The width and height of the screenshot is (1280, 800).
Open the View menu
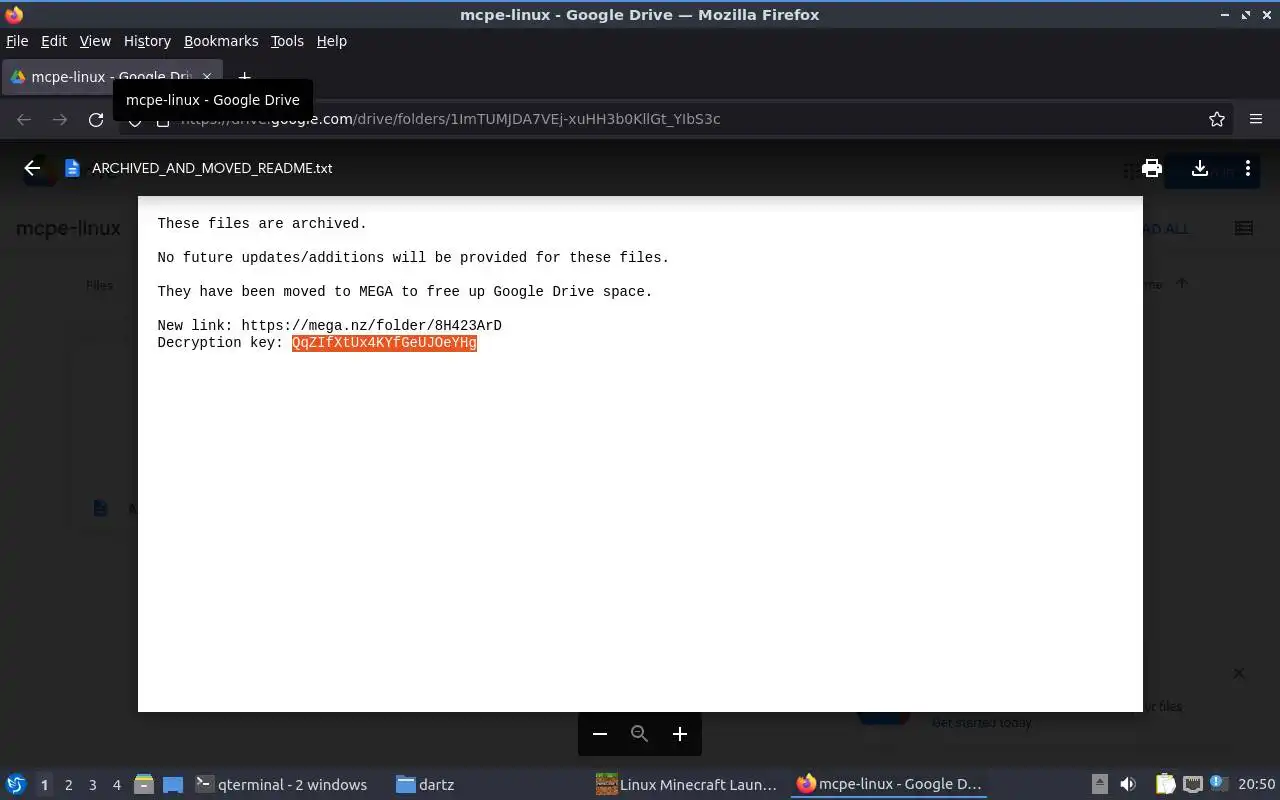(x=95, y=41)
